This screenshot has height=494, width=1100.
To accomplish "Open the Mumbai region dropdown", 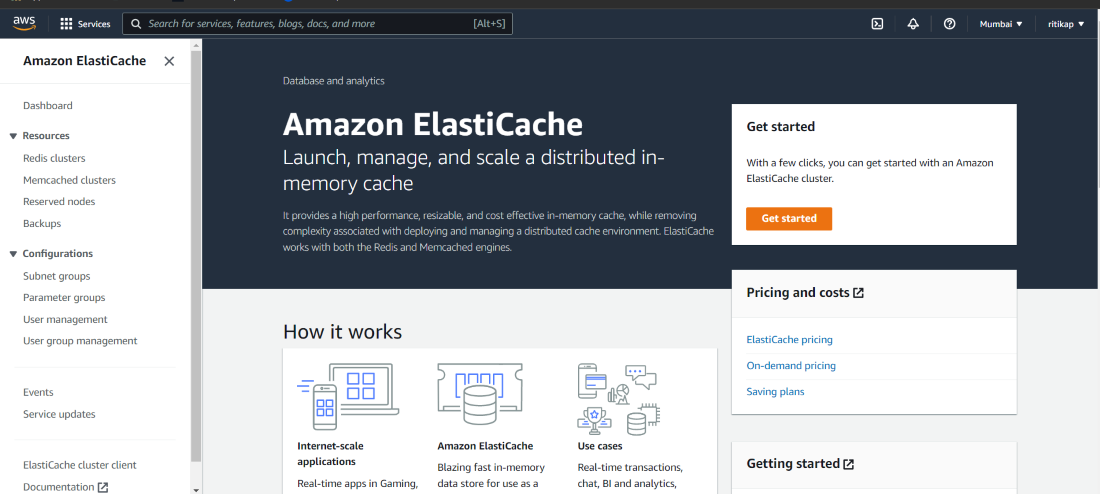I will [1000, 24].
